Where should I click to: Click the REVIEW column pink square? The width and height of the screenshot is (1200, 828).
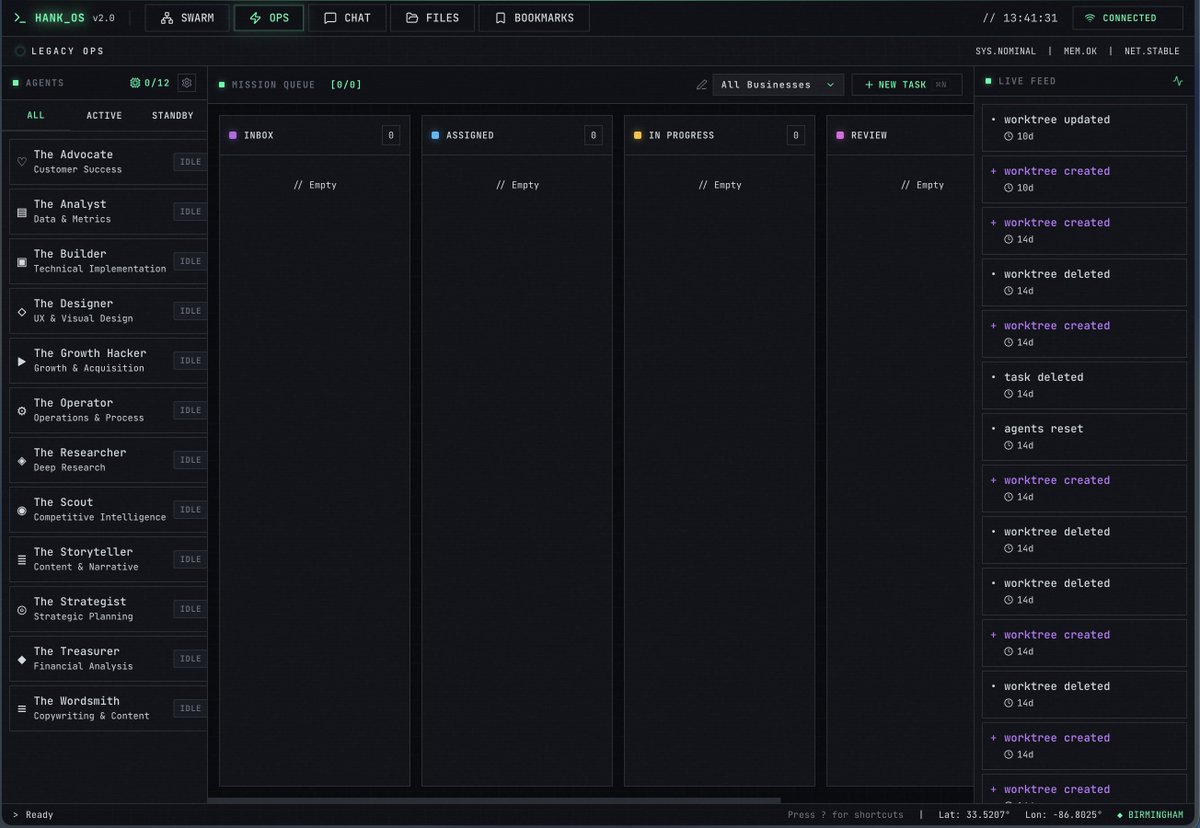(840, 135)
